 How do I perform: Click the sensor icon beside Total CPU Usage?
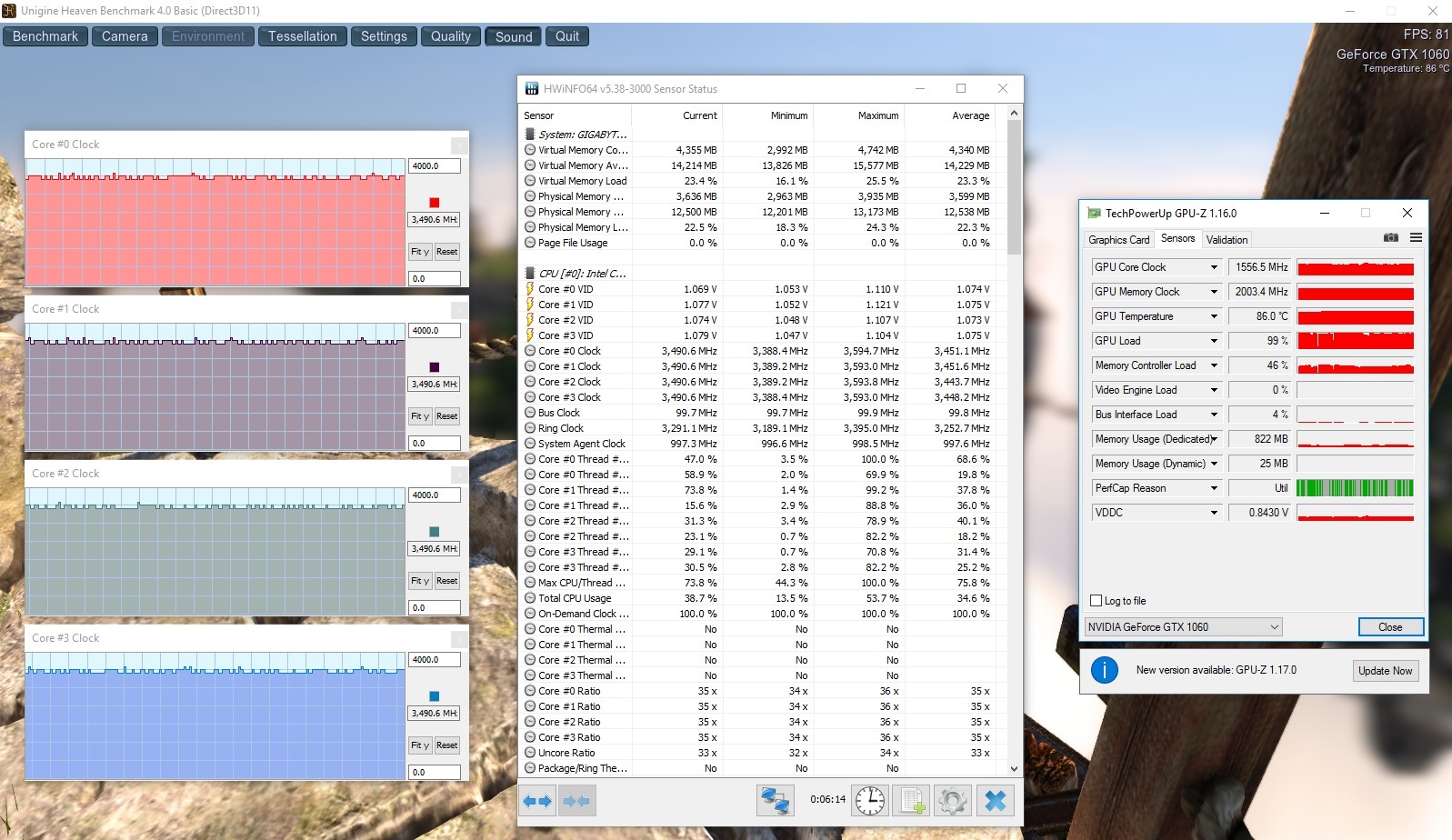point(530,598)
